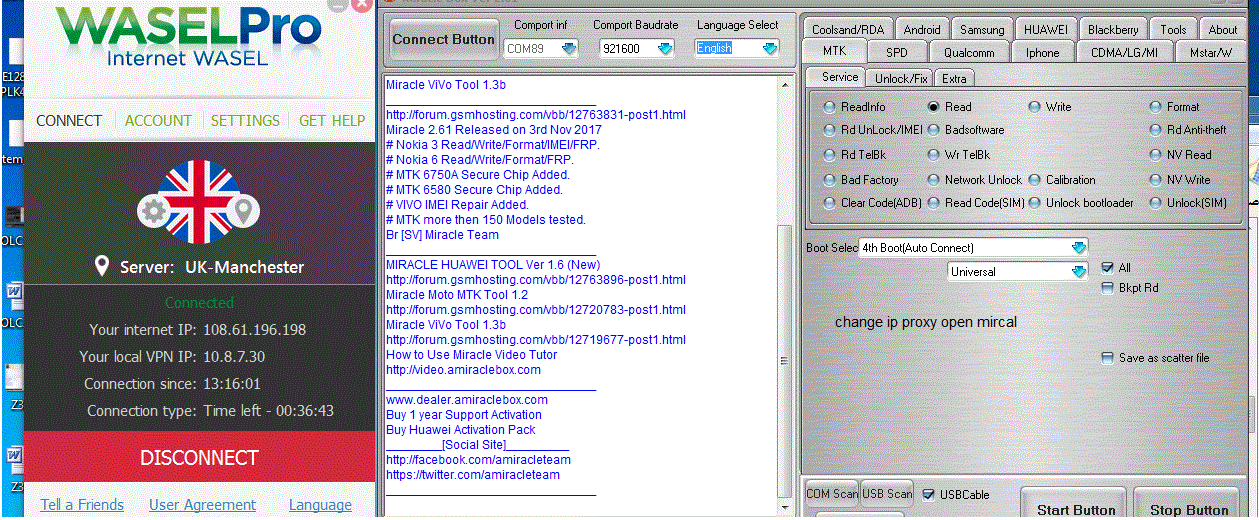
Task: Select the Rd Anti-theft radio button
Action: (1156, 130)
